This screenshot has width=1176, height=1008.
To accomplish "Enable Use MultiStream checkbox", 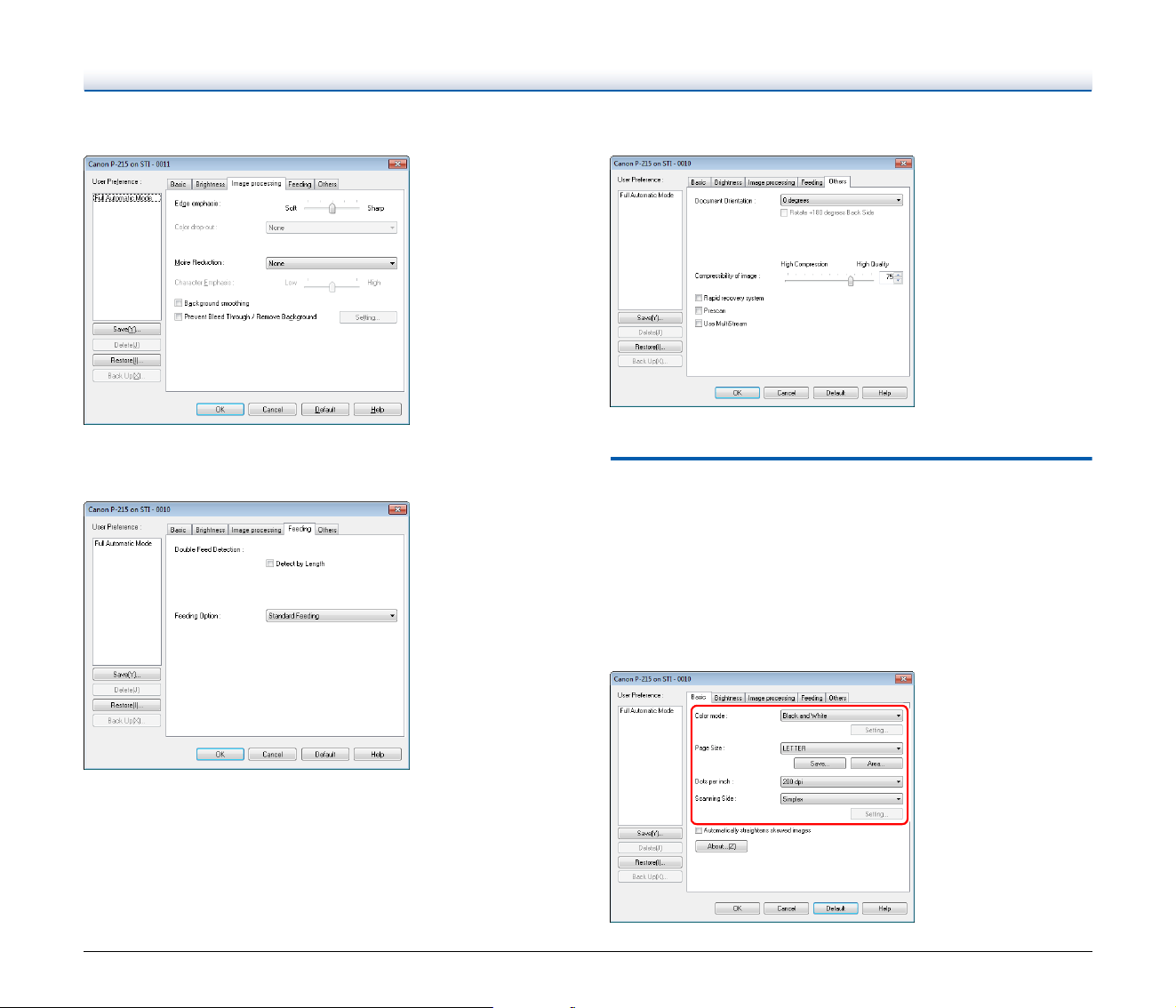I will (699, 324).
